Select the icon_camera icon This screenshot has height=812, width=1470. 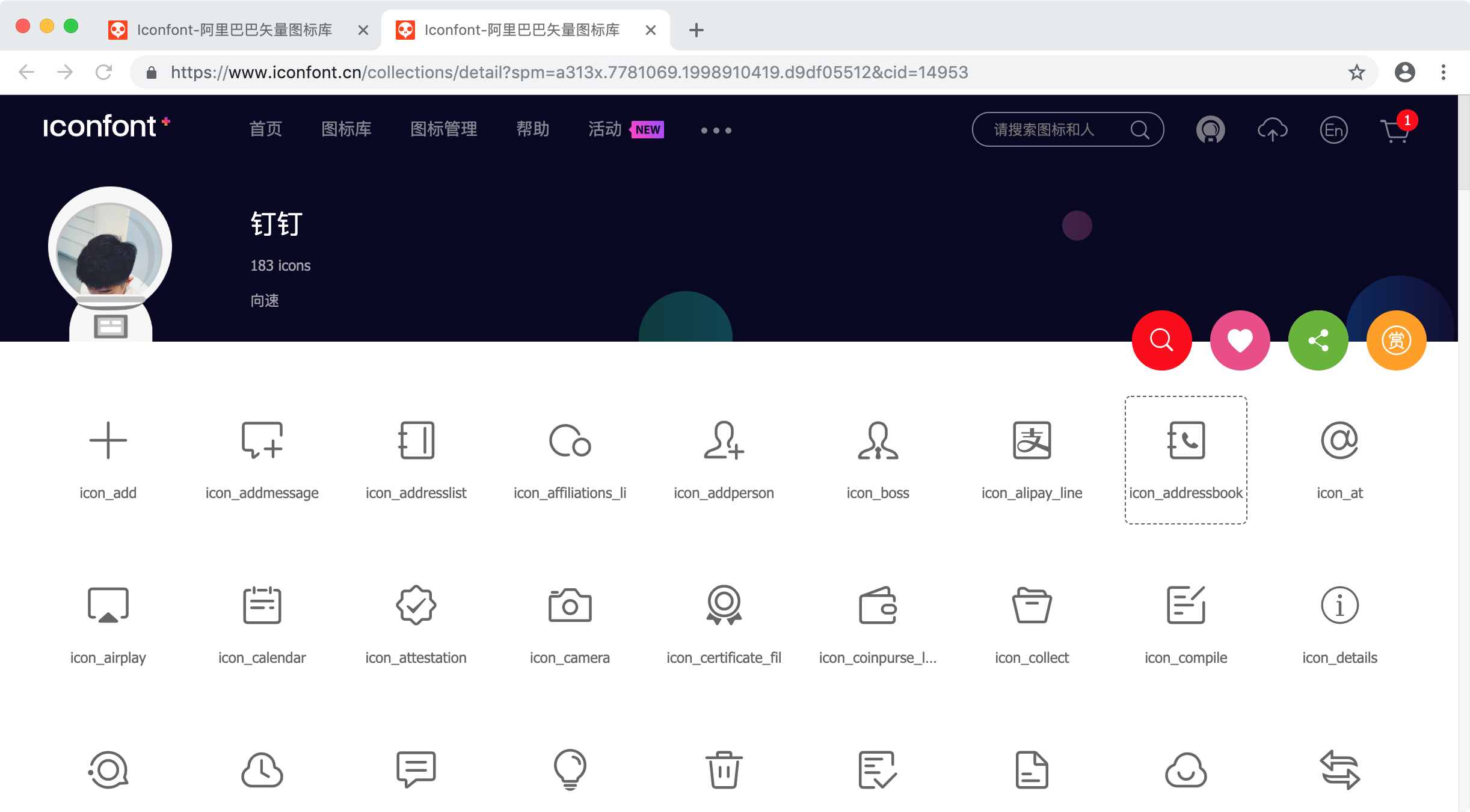coord(570,606)
